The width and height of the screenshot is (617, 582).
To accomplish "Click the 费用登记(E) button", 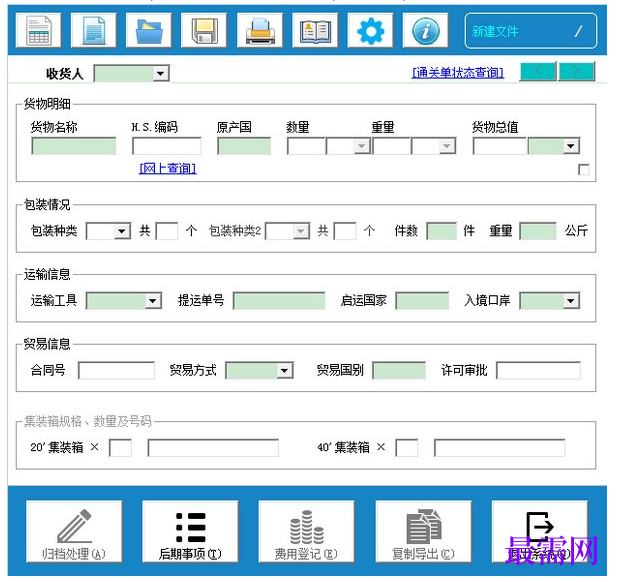I will point(306,532).
